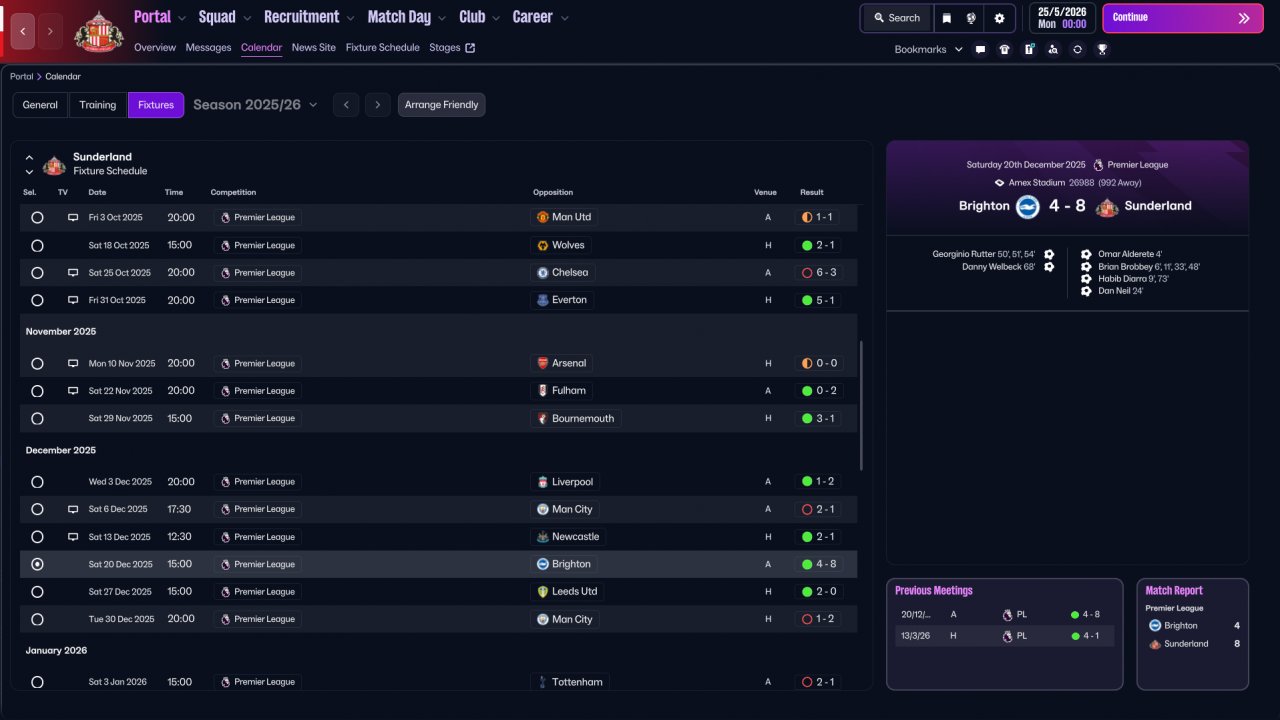Viewport: 1280px width, 720px height.
Task: Expand the Club menu chevron
Action: tap(496, 18)
